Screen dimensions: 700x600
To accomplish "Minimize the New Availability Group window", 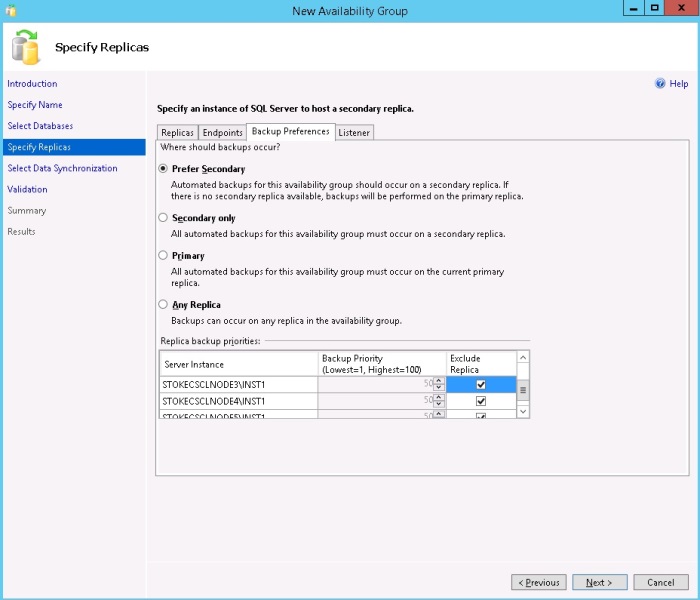I will pyautogui.click(x=633, y=8).
